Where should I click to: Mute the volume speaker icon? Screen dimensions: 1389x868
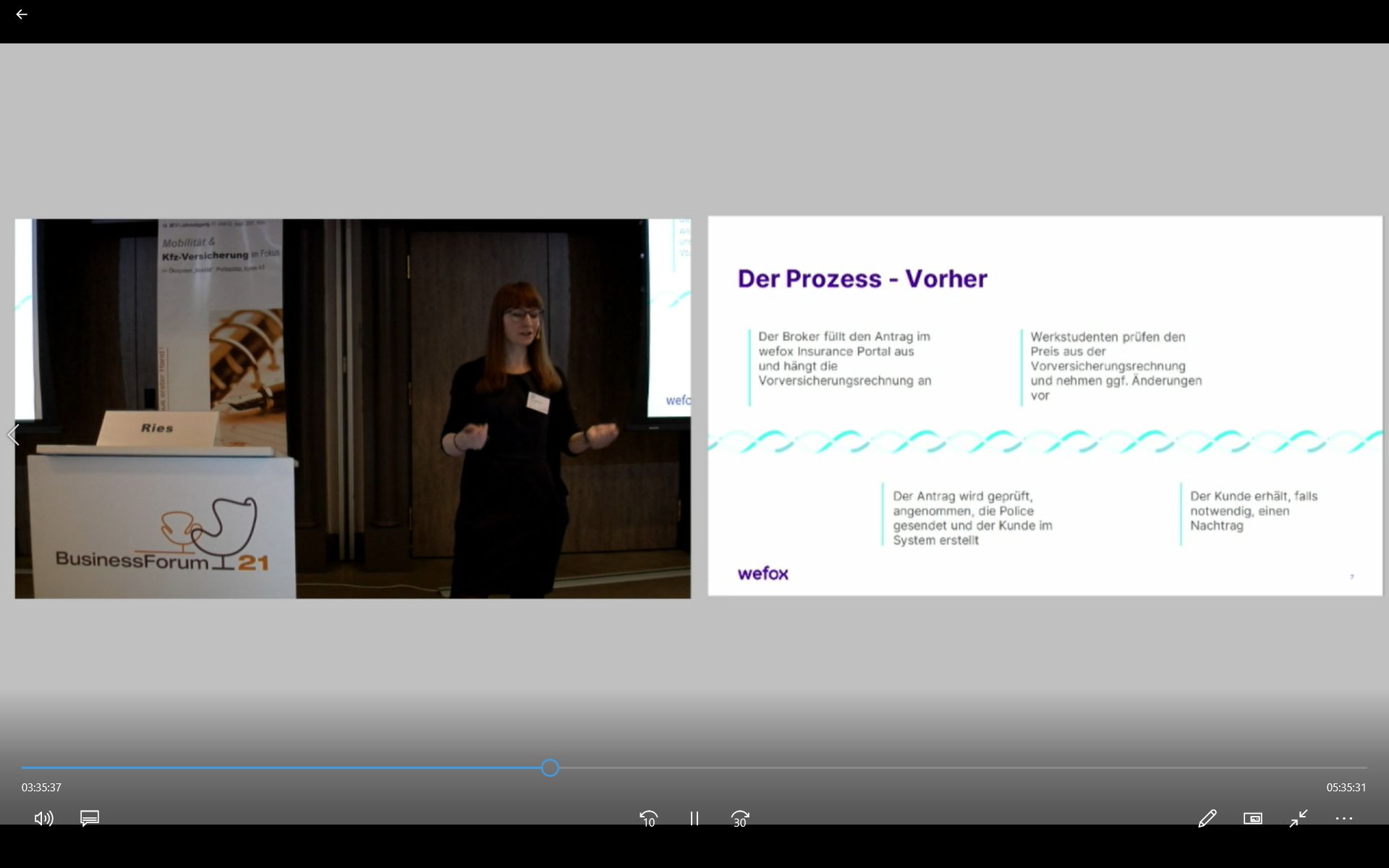[43, 818]
